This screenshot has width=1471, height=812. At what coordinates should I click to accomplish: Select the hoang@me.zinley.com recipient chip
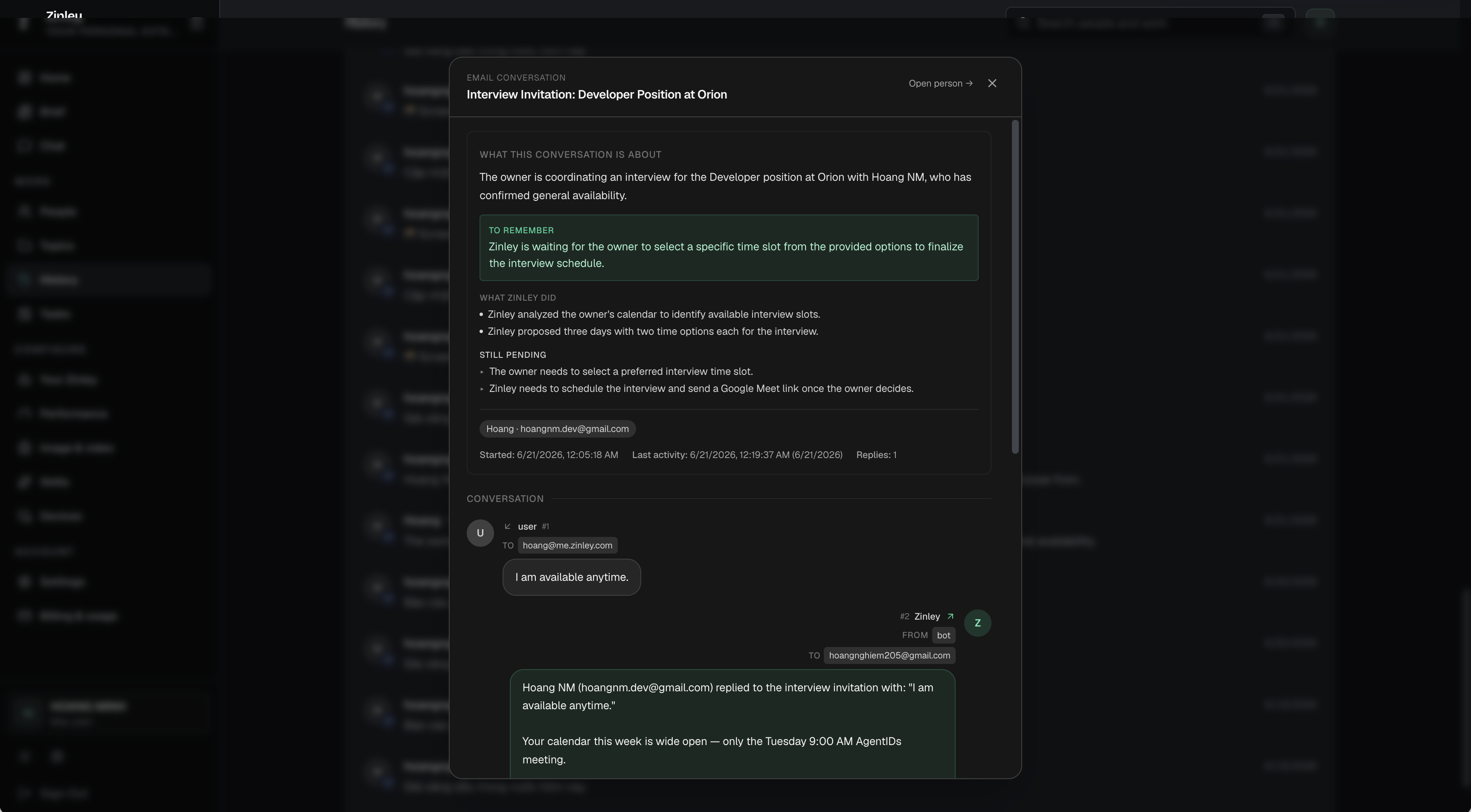tap(567, 545)
